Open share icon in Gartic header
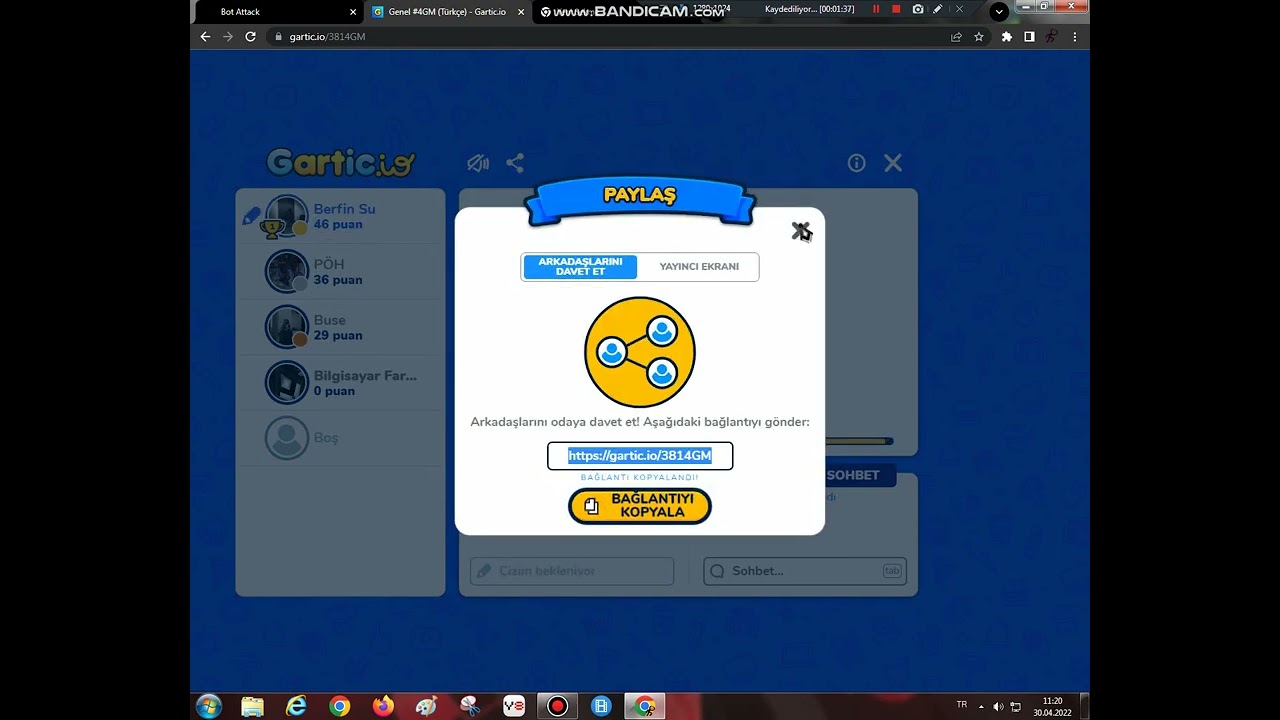The image size is (1280, 720). [x=515, y=163]
